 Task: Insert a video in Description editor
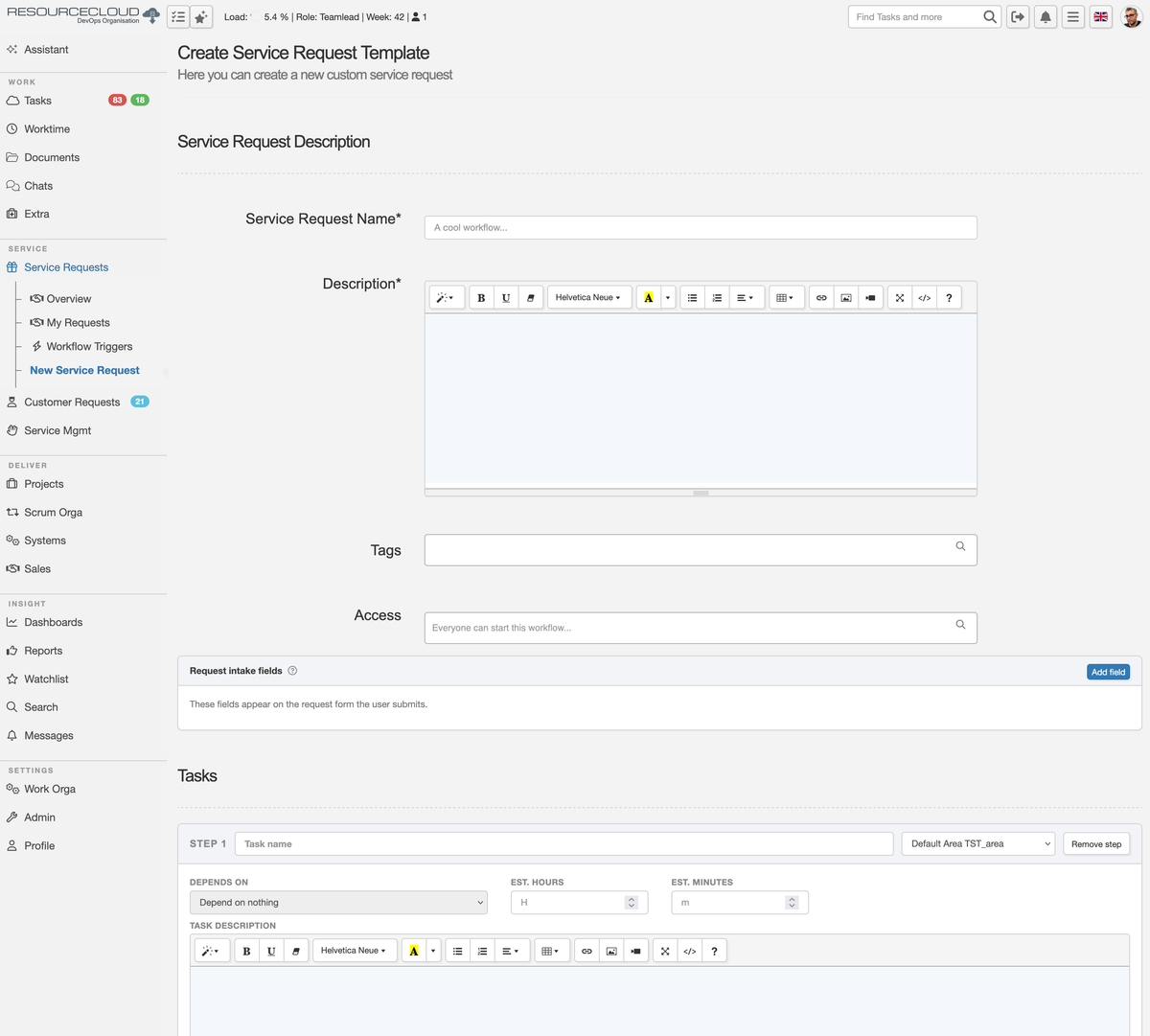870,298
